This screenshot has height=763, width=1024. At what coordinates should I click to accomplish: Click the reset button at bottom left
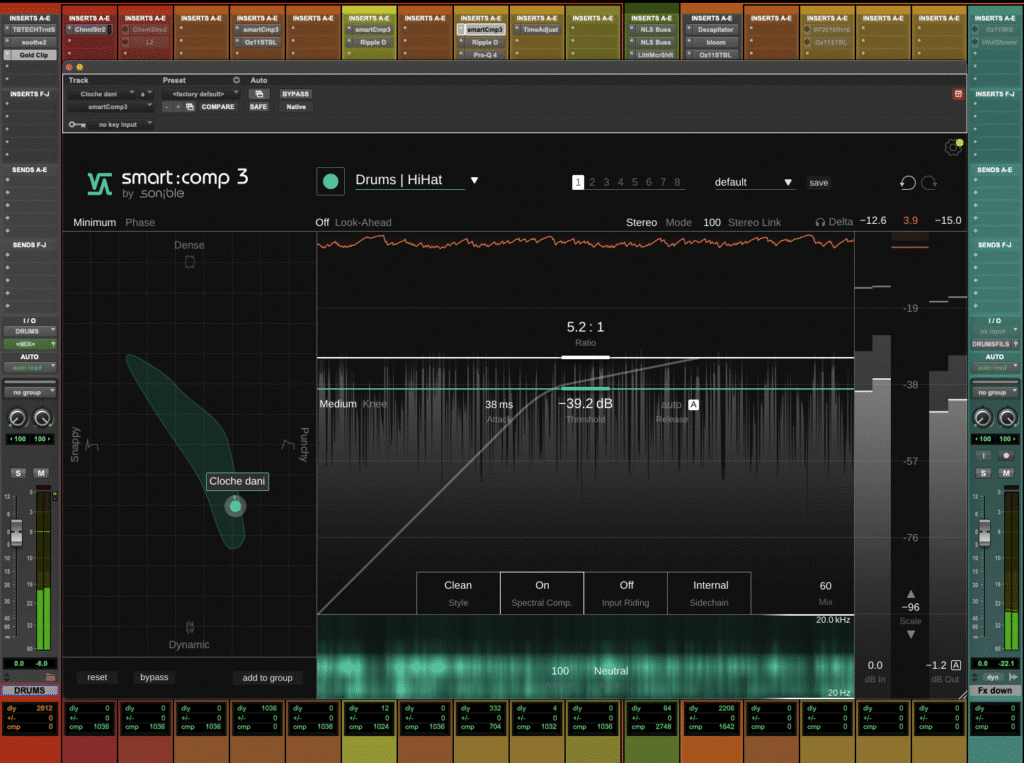pos(96,677)
